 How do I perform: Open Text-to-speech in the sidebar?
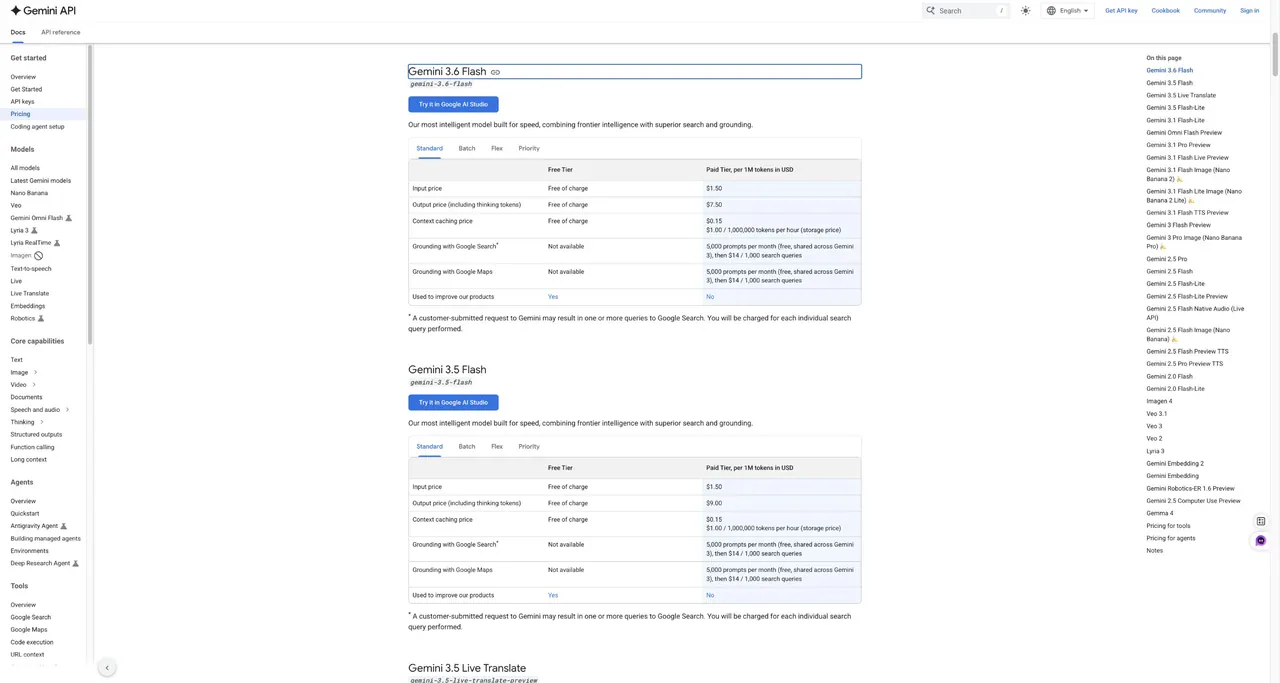31,269
